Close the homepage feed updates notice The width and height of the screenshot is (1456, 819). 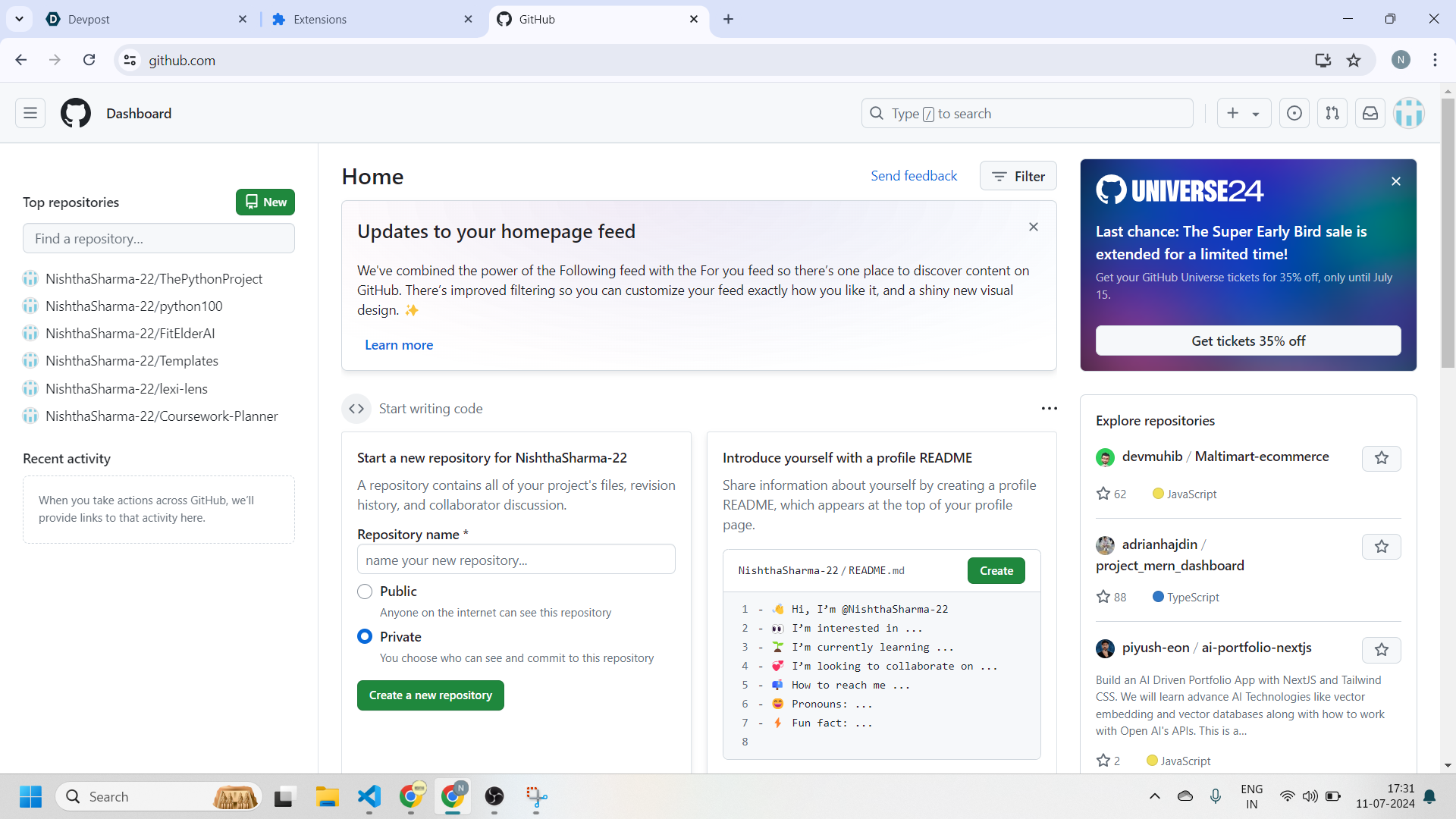[1033, 227]
